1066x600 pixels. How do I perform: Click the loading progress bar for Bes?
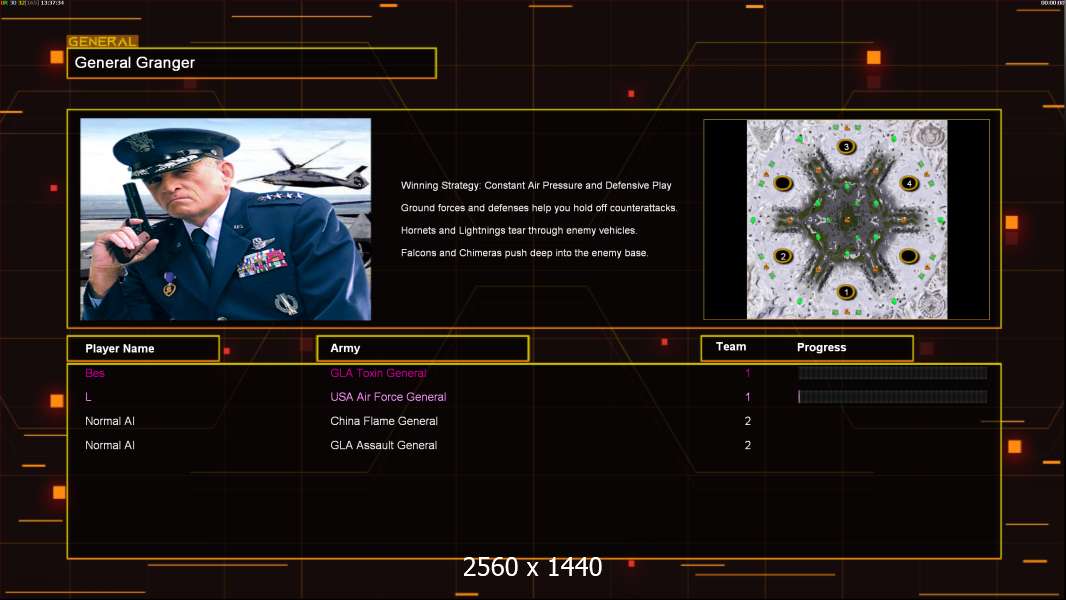tap(893, 372)
